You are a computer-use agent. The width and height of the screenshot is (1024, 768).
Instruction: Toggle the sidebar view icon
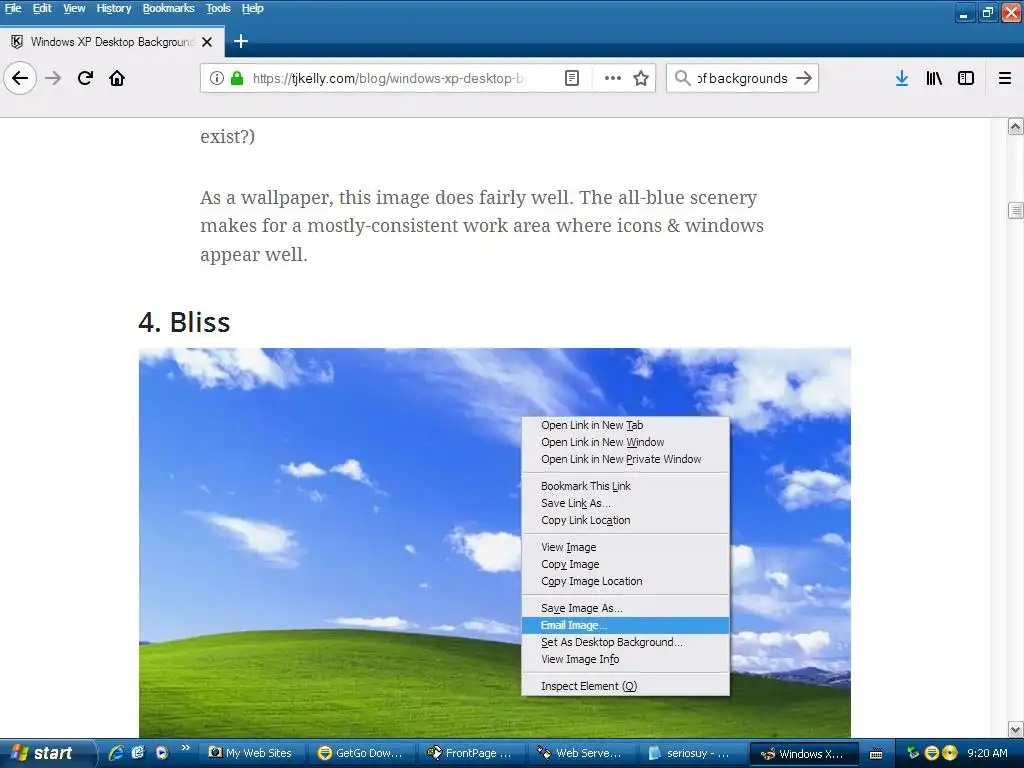click(966, 78)
